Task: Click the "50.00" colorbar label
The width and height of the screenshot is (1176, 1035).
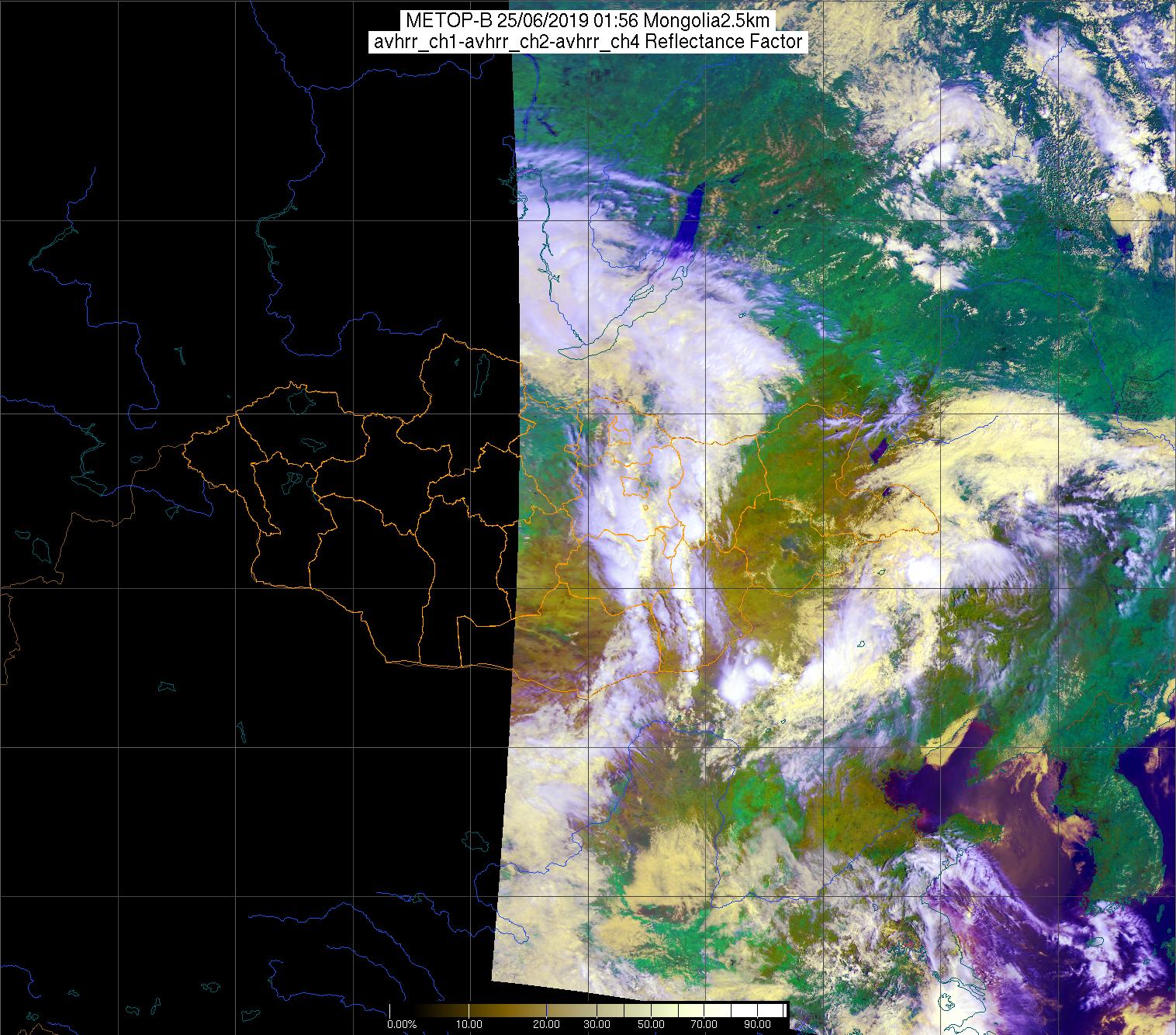Action: (x=650, y=1025)
